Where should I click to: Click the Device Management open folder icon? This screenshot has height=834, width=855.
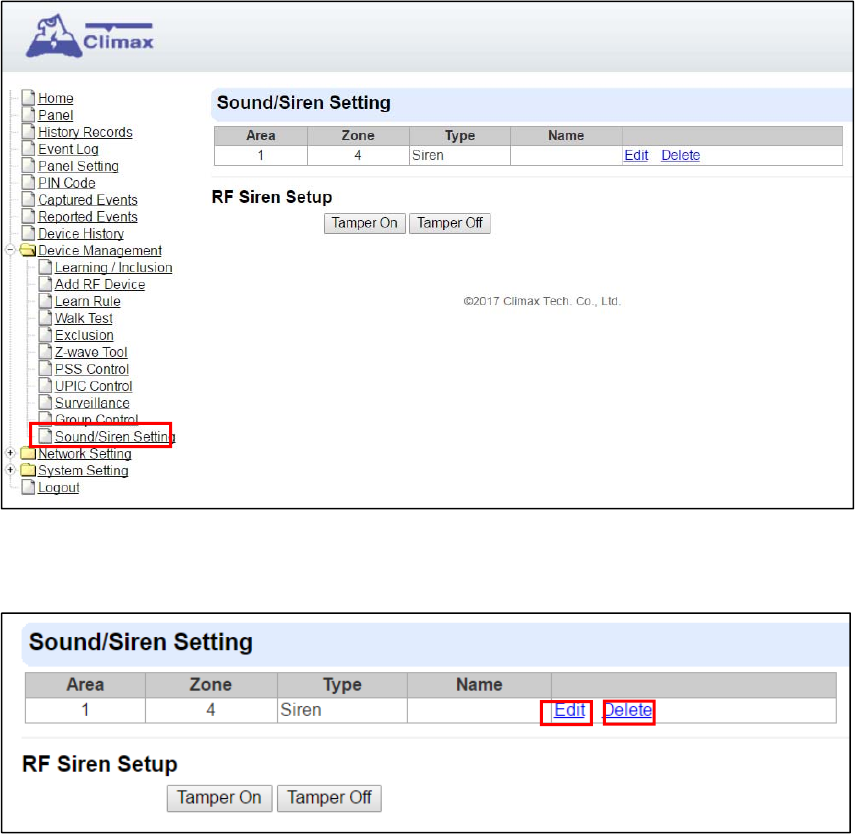point(28,250)
